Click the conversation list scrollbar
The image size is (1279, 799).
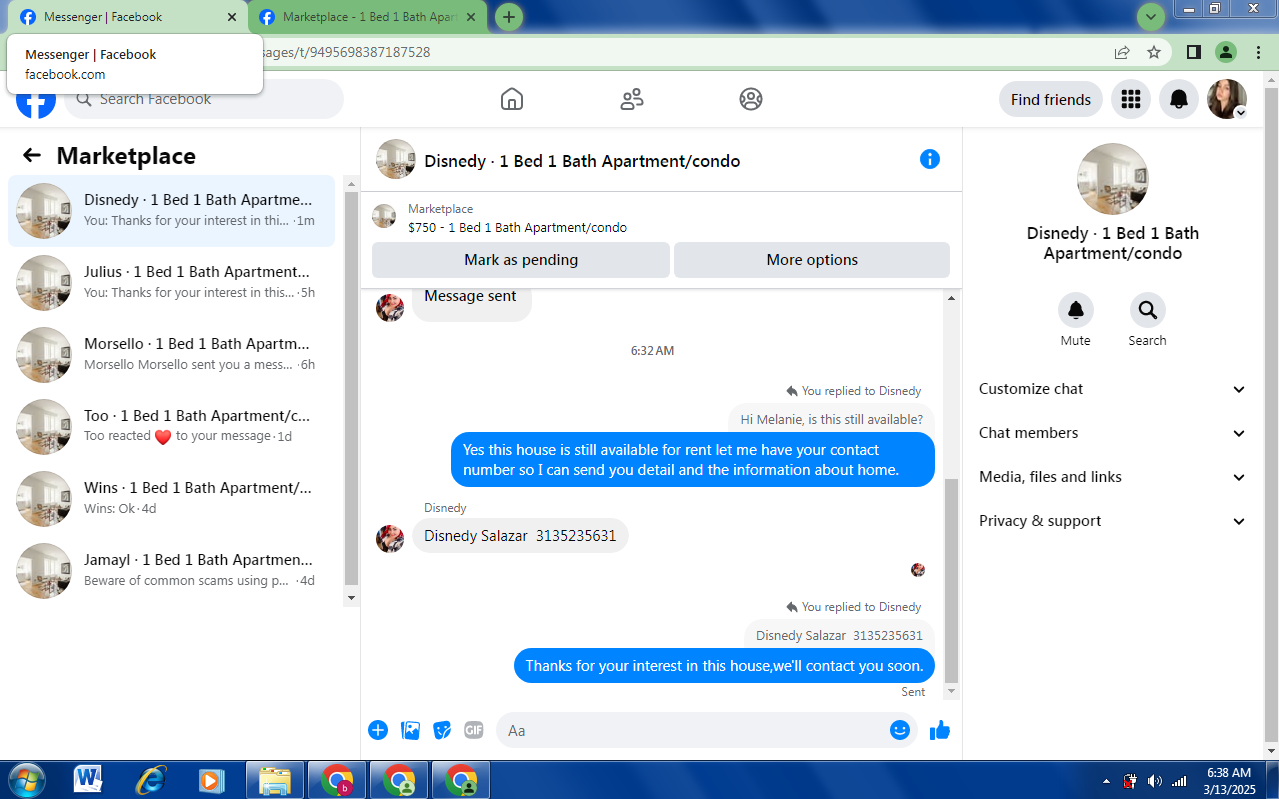tap(351, 390)
